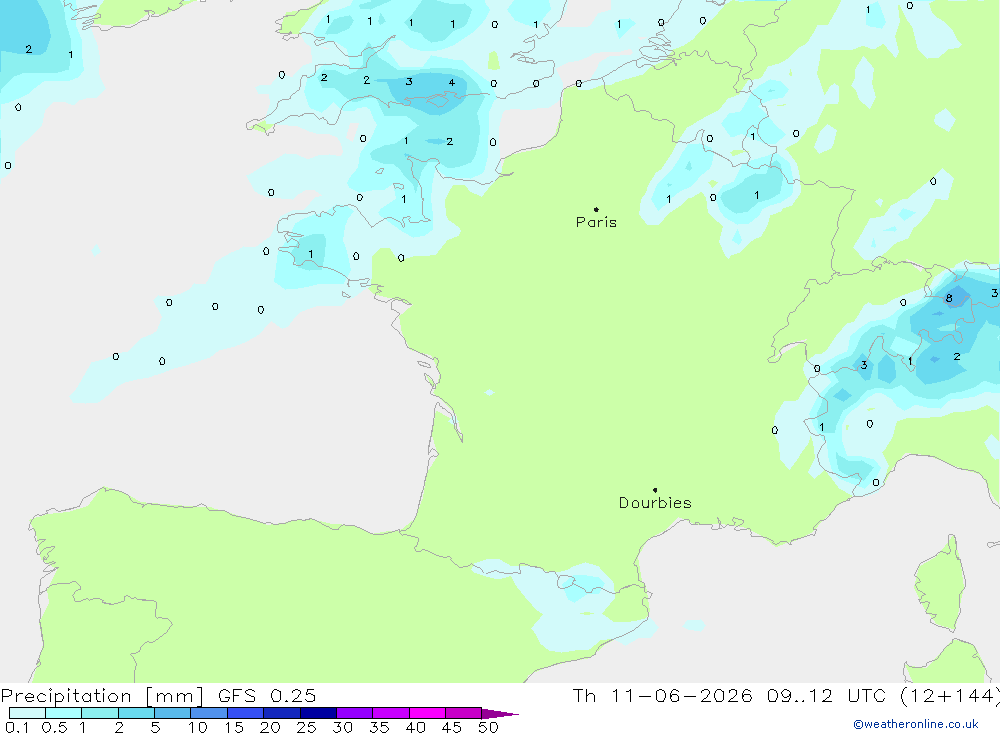Click the above-50 legend arrow tip
The height and width of the screenshot is (733, 1000).
click(501, 714)
